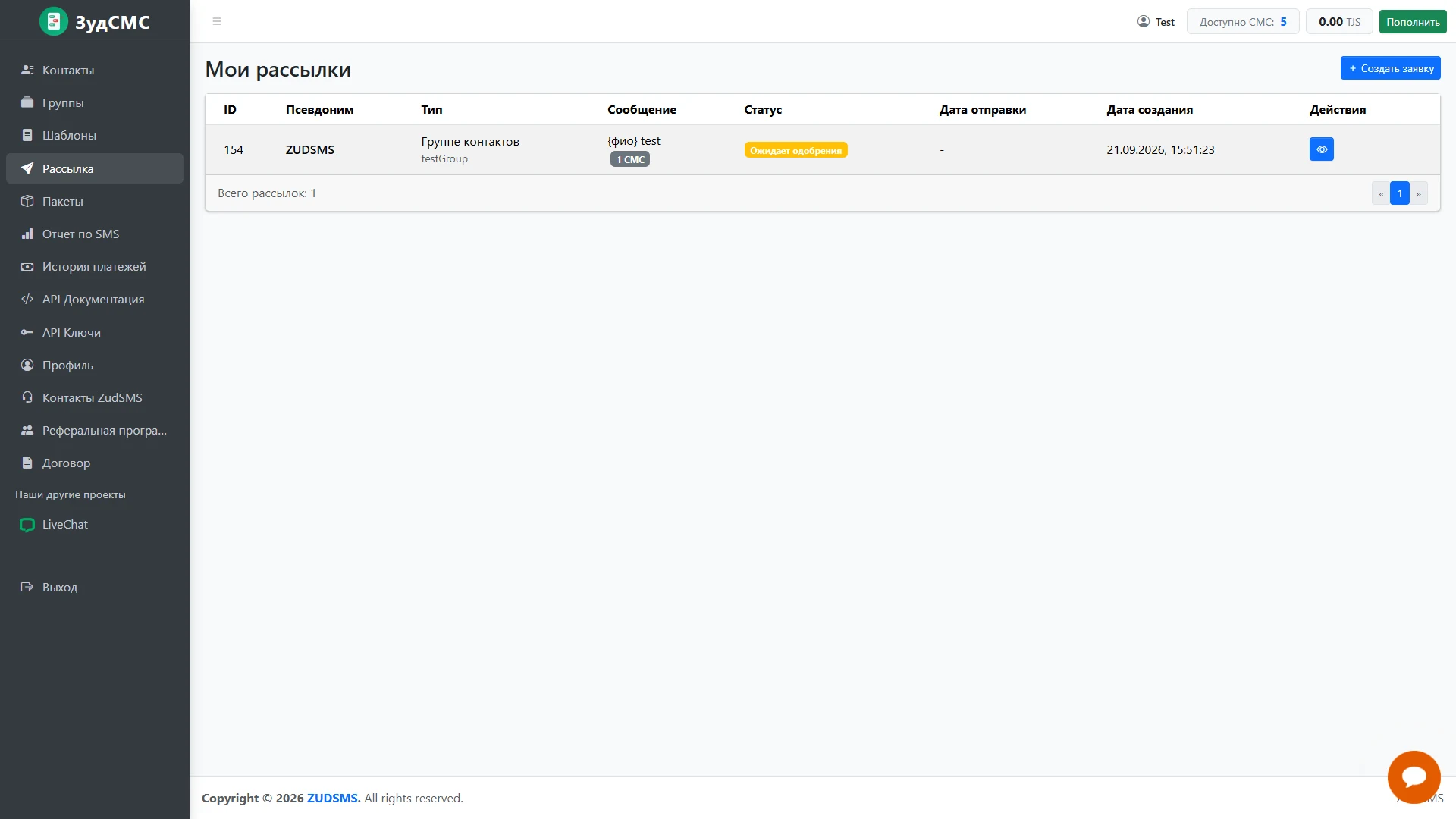Click the Профиль person icon

coord(27,365)
